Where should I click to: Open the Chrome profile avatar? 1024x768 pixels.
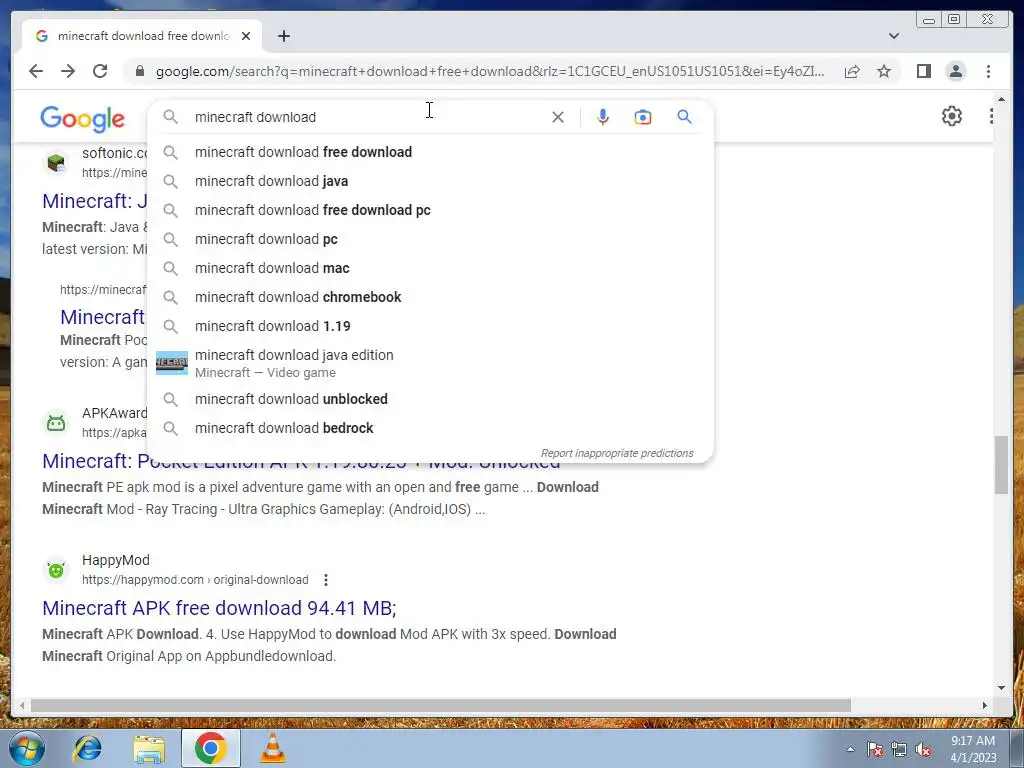click(x=955, y=71)
